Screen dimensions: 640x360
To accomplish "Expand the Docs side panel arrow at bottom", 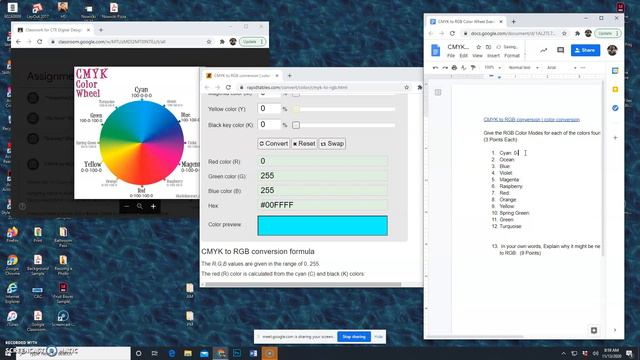I will click(615, 330).
